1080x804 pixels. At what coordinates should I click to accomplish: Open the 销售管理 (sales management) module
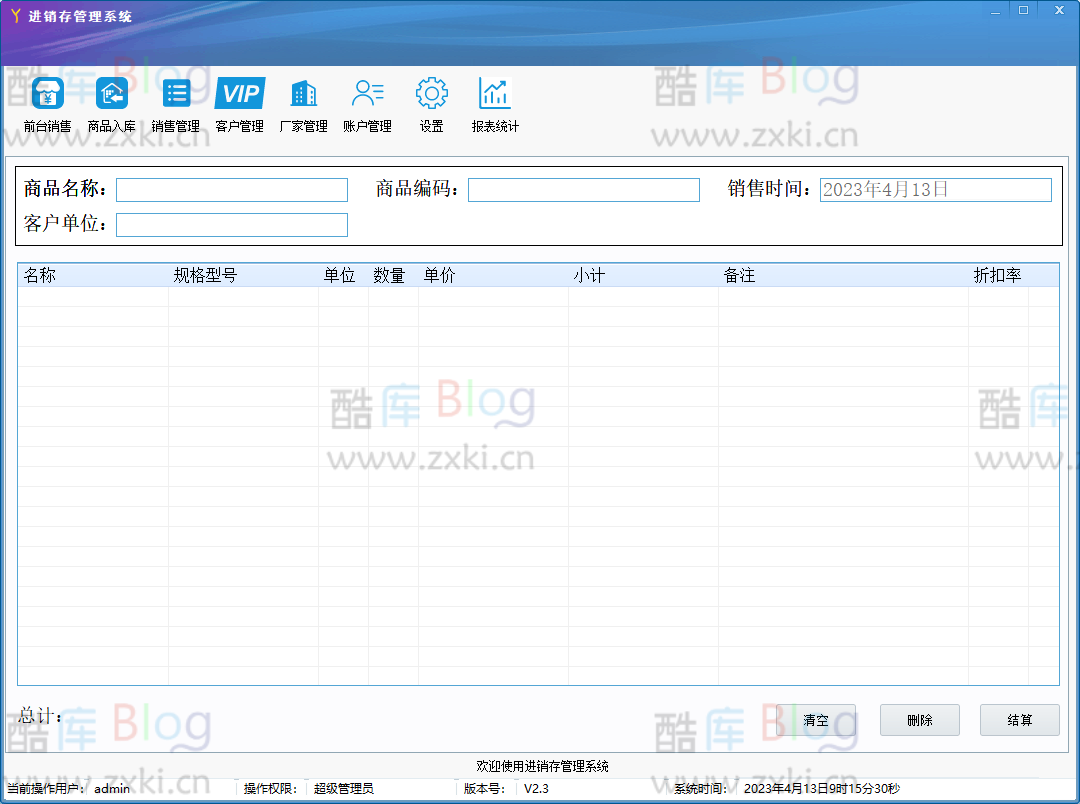[176, 102]
